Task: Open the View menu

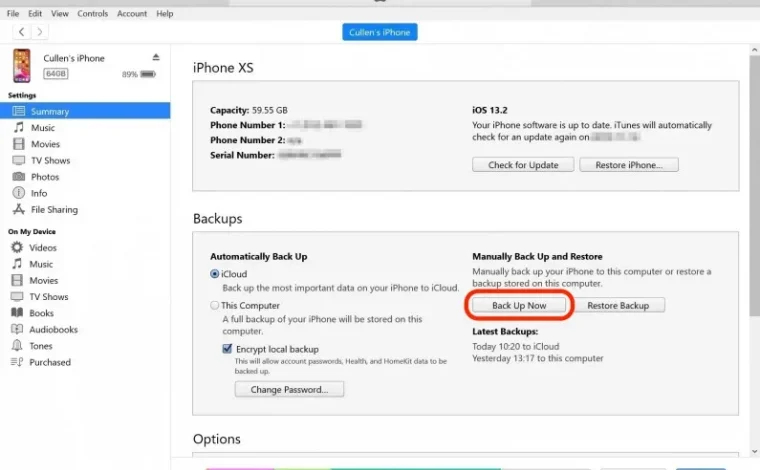Action: [x=60, y=14]
